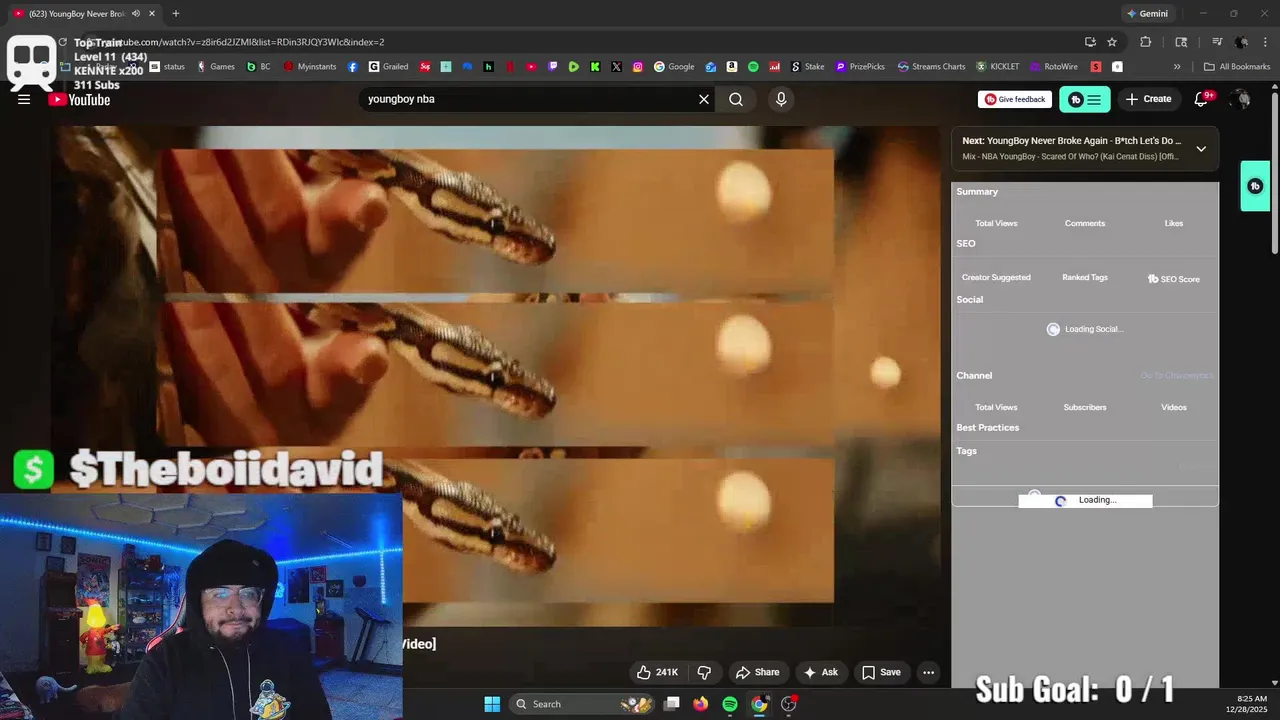Select the Ranked Tags label
The height and width of the screenshot is (720, 1280).
[1085, 277]
